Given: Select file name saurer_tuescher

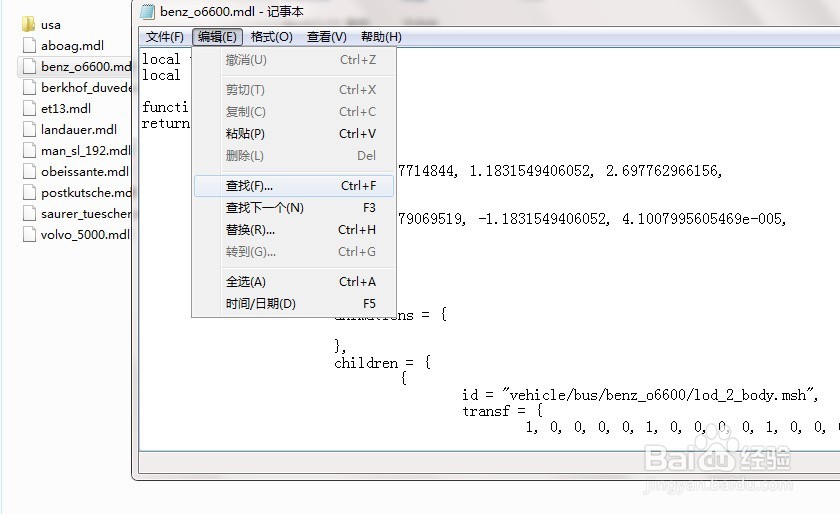Looking at the screenshot, I should tap(86, 213).
